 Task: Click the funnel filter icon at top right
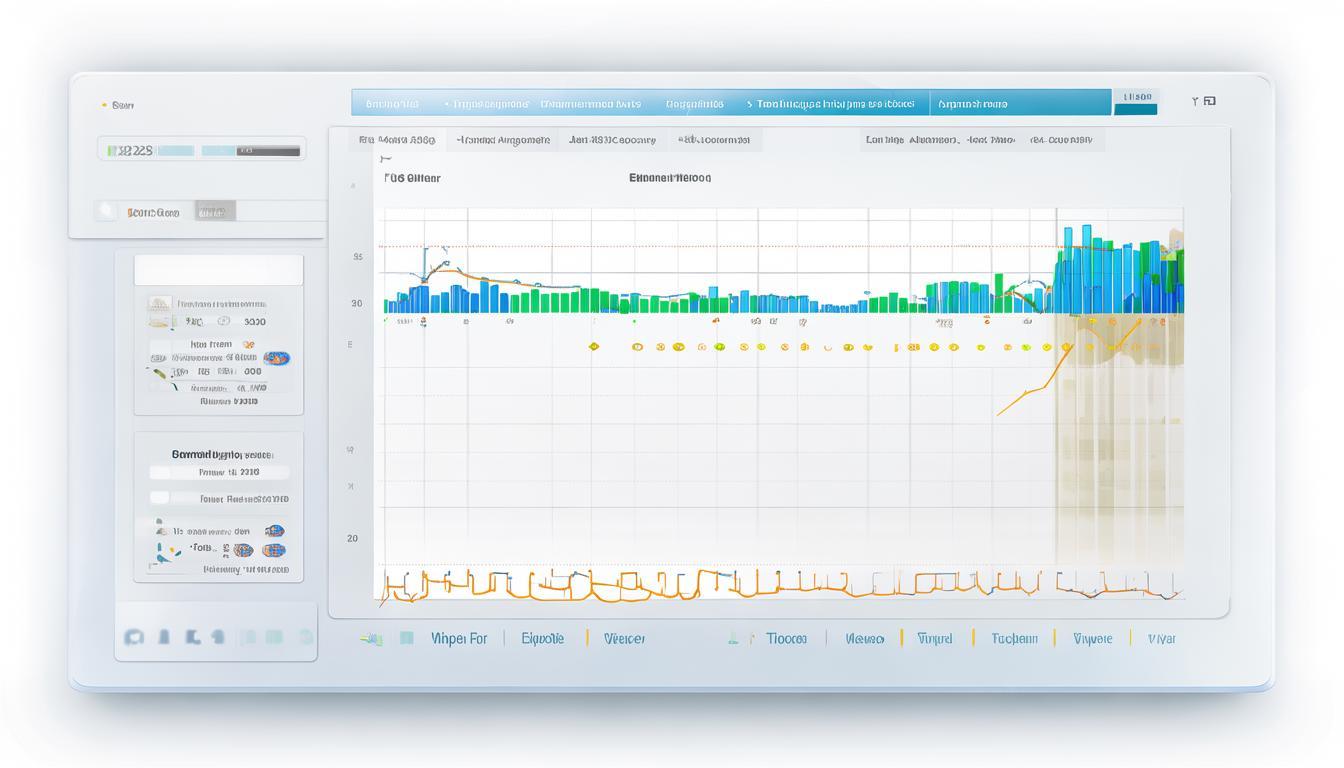tap(1195, 101)
